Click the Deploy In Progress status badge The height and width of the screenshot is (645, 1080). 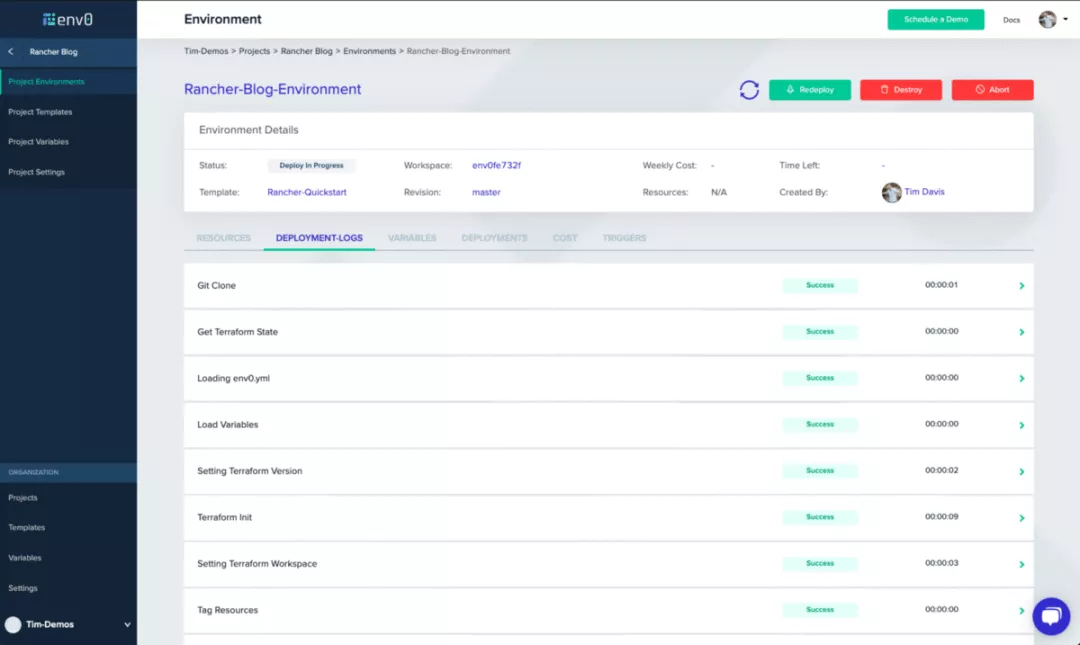pos(311,165)
